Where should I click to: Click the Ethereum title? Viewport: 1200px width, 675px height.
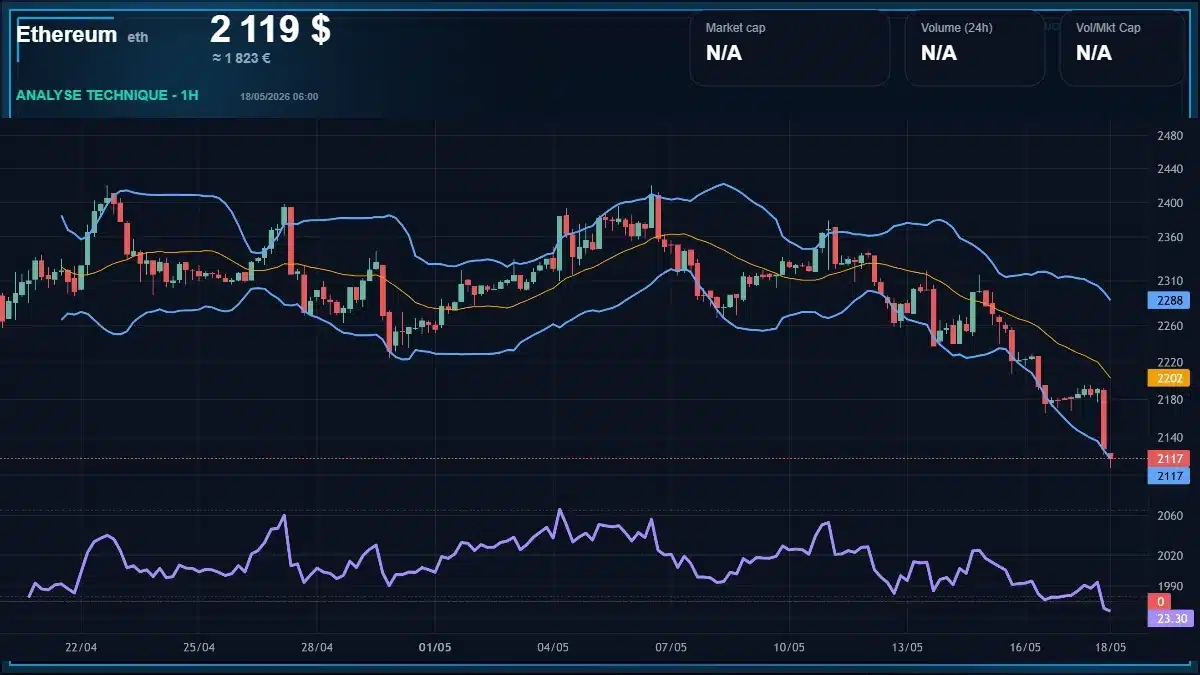67,34
